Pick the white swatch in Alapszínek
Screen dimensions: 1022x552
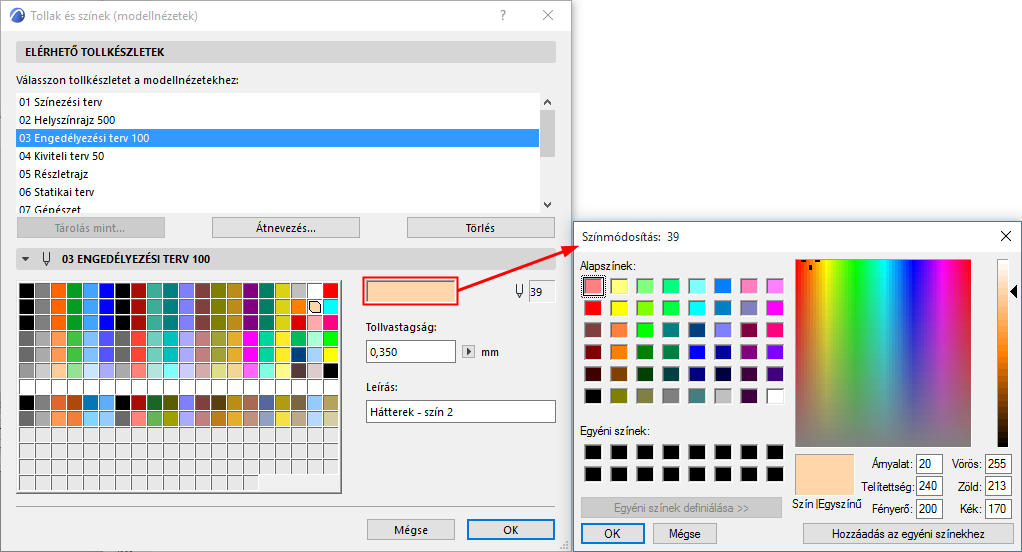[x=775, y=396]
